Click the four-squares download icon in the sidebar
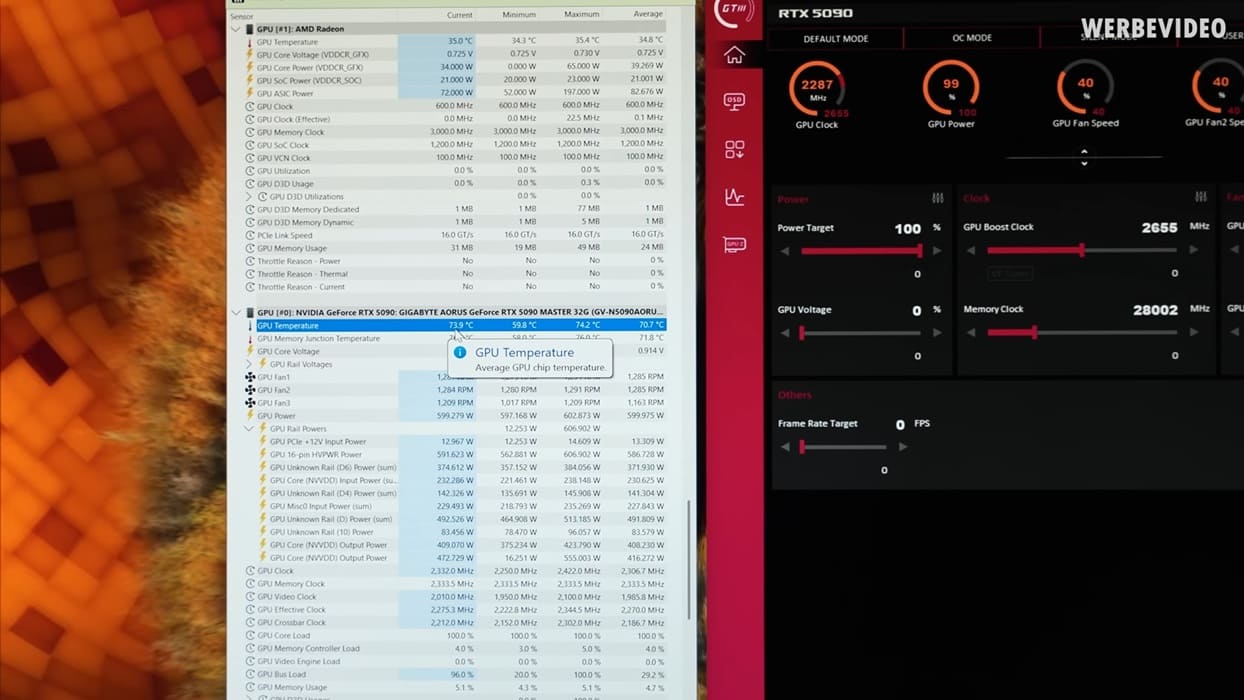Image resolution: width=1244 pixels, height=700 pixels. coord(734,150)
